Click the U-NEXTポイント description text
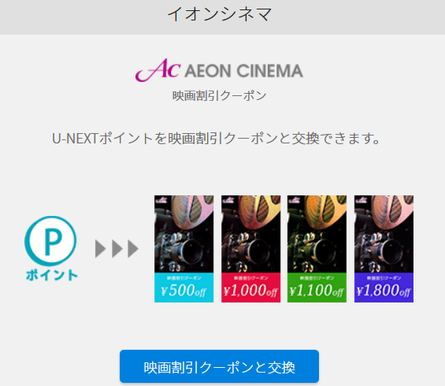Image resolution: width=445 pixels, height=386 pixels. pyautogui.click(x=216, y=138)
